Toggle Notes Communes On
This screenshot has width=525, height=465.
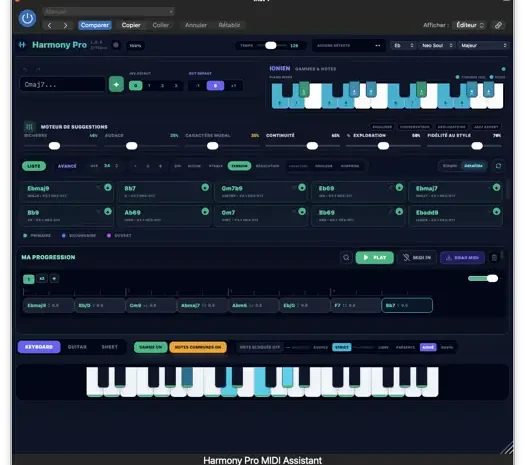pyautogui.click(x=198, y=347)
